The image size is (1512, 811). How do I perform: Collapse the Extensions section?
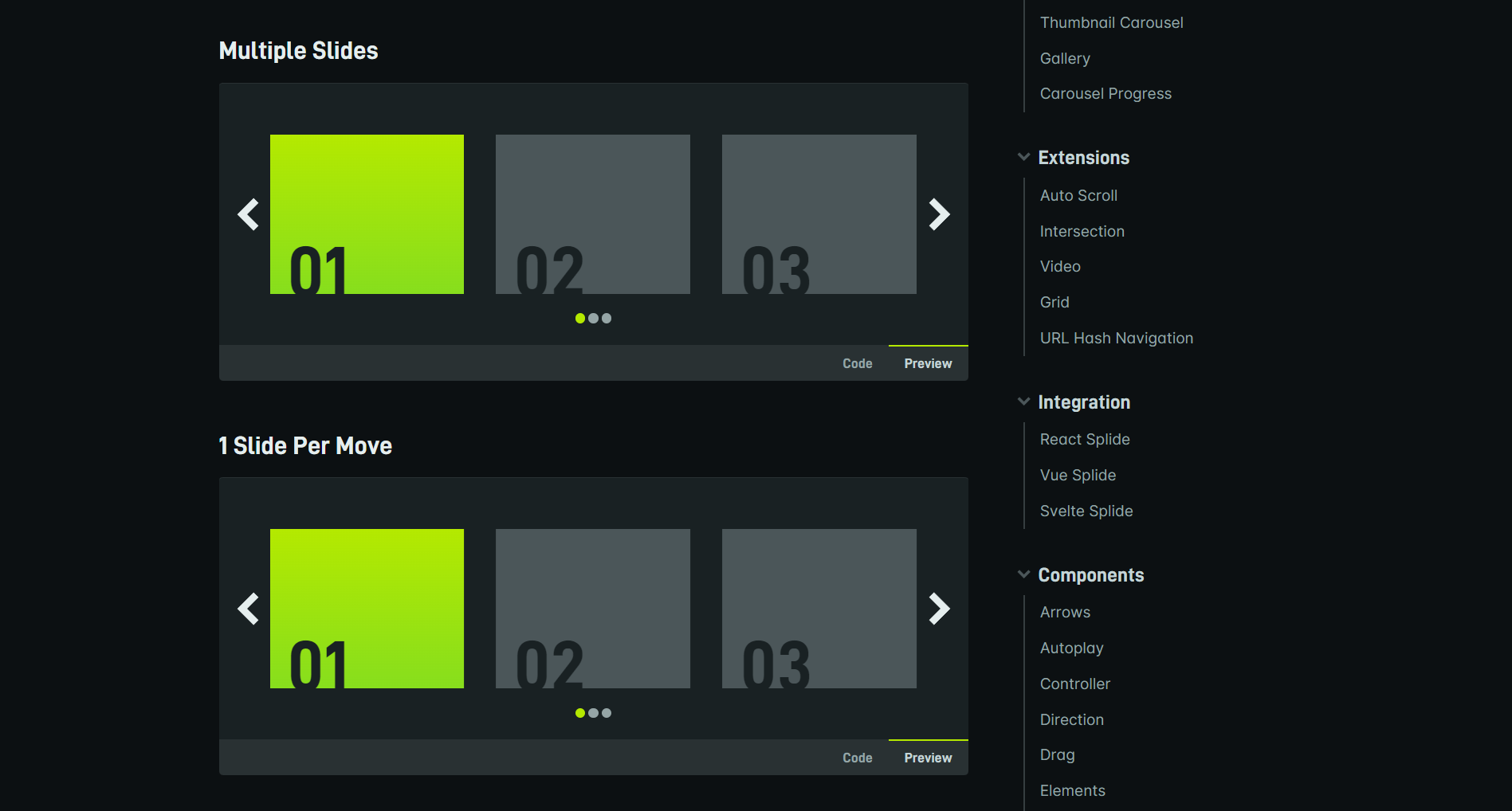[x=1023, y=157]
